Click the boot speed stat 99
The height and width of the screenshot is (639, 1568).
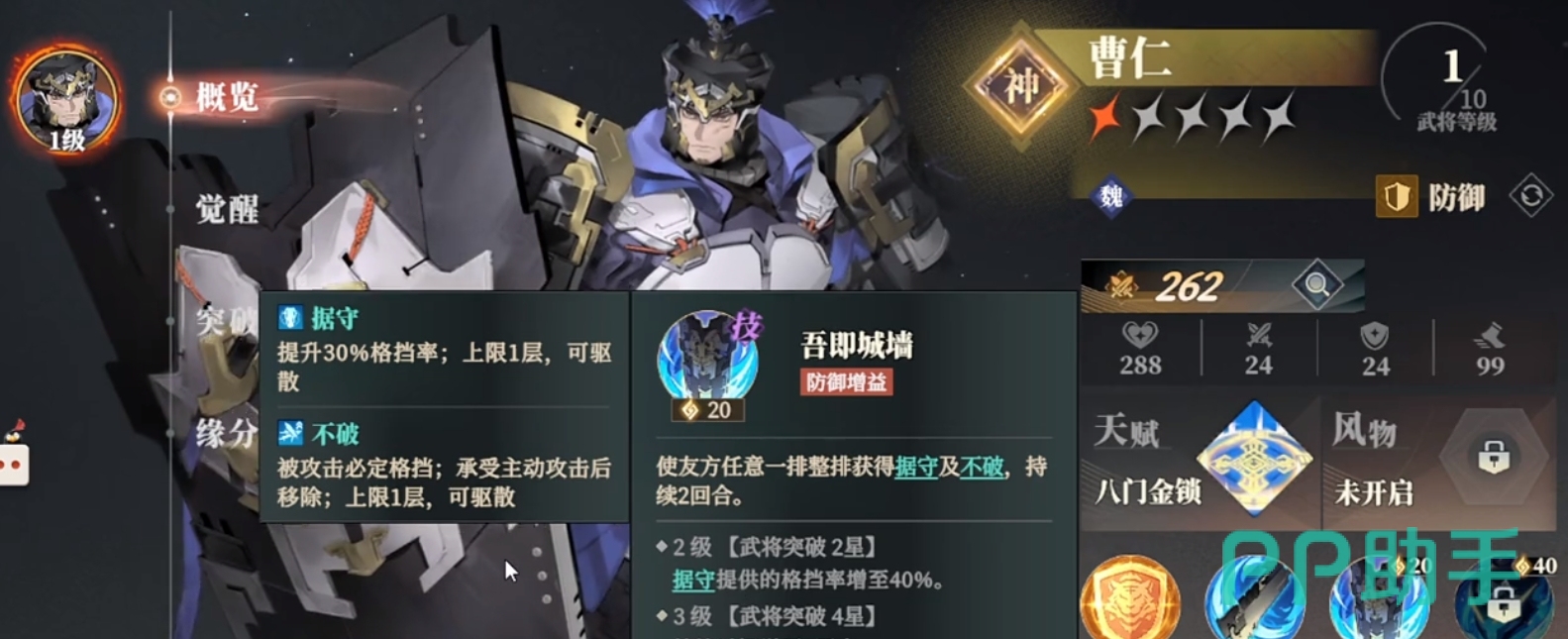pos(1490,350)
